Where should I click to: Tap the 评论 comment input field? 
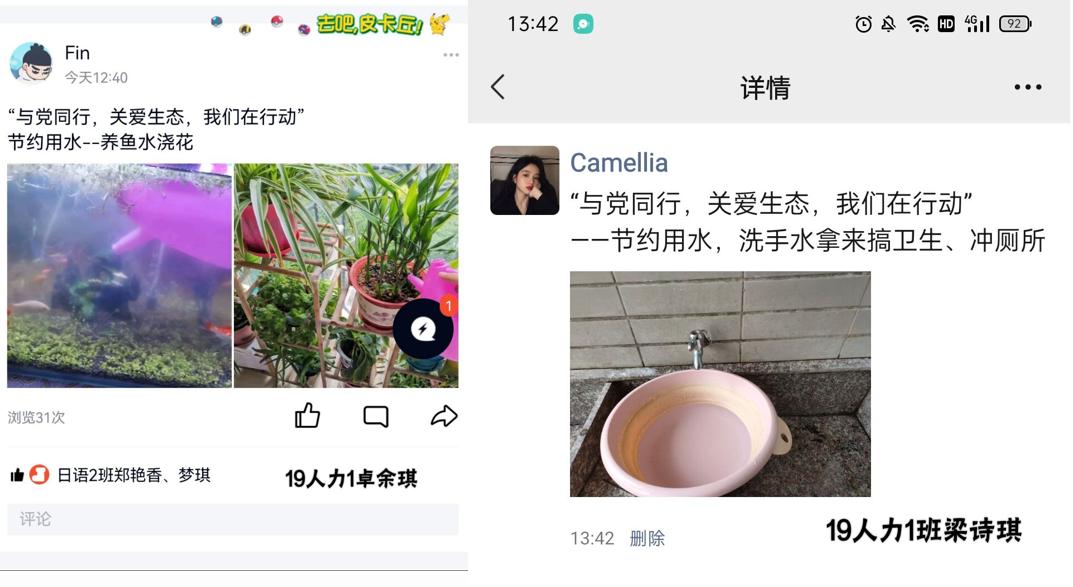coord(233,519)
